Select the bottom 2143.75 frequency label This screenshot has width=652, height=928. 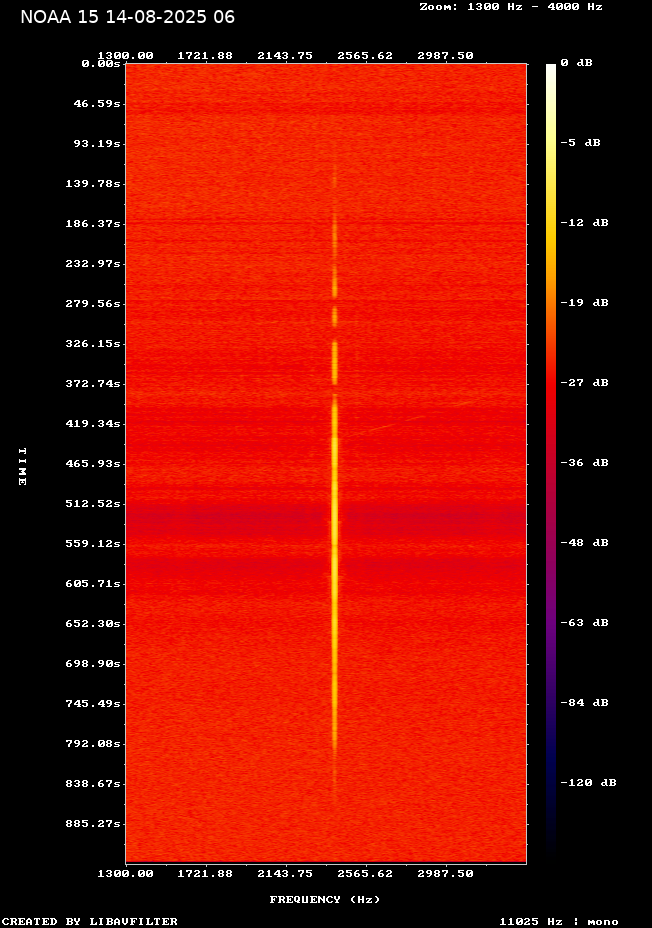tap(285, 873)
